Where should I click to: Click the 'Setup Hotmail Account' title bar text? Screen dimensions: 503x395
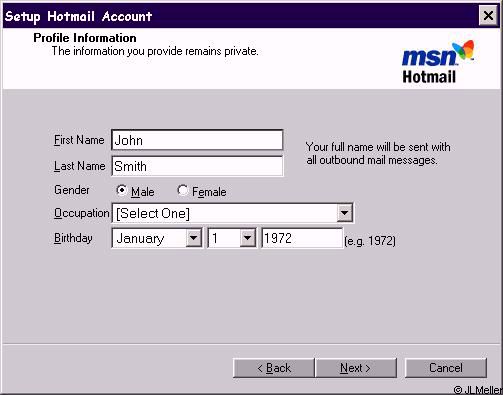click(78, 16)
